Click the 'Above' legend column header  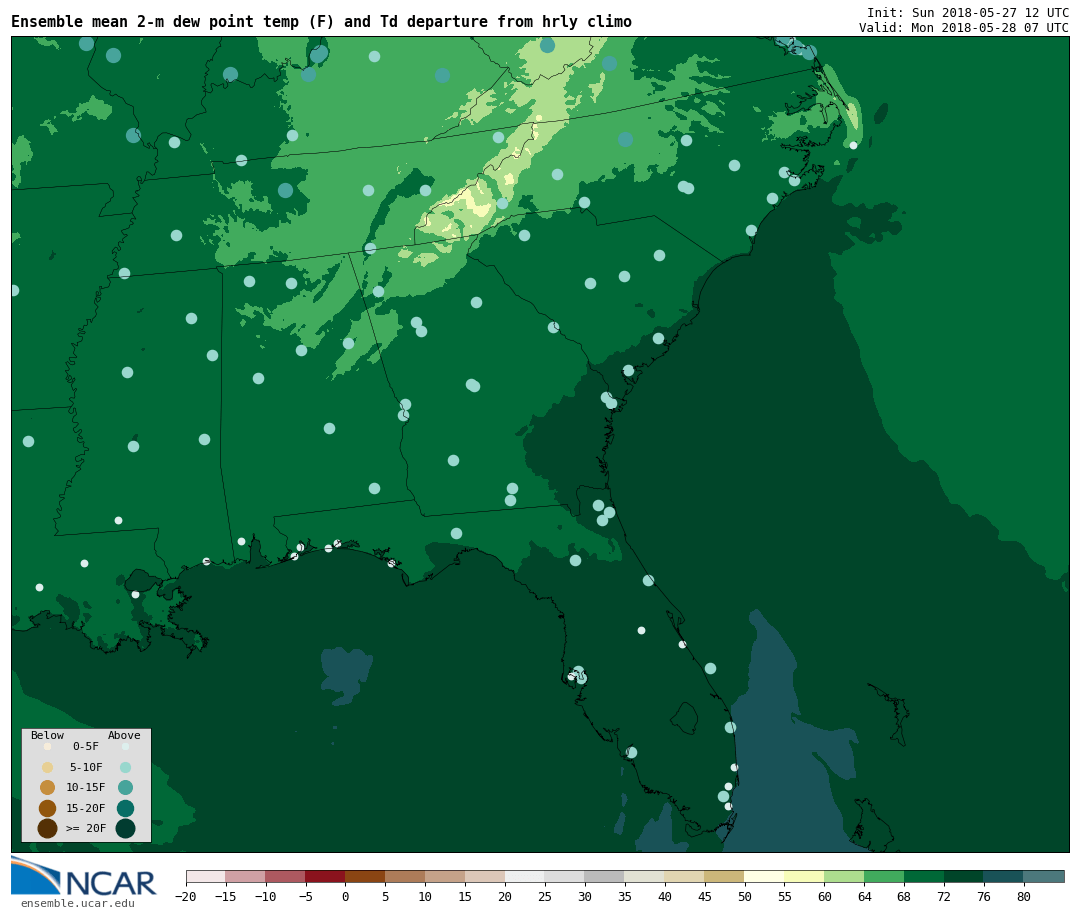pos(124,735)
